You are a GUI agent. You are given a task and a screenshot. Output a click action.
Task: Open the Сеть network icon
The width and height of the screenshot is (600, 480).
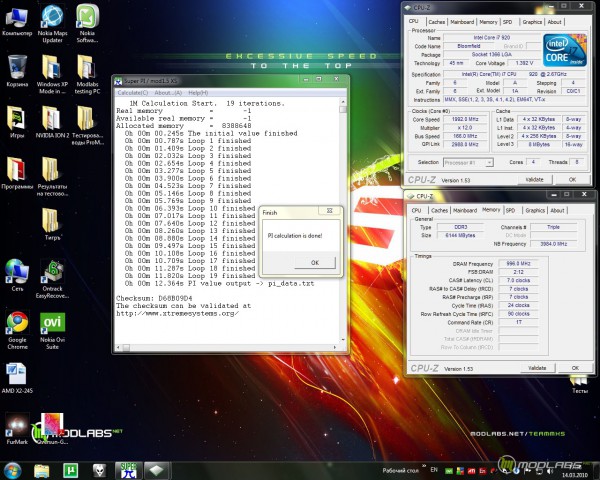17,275
